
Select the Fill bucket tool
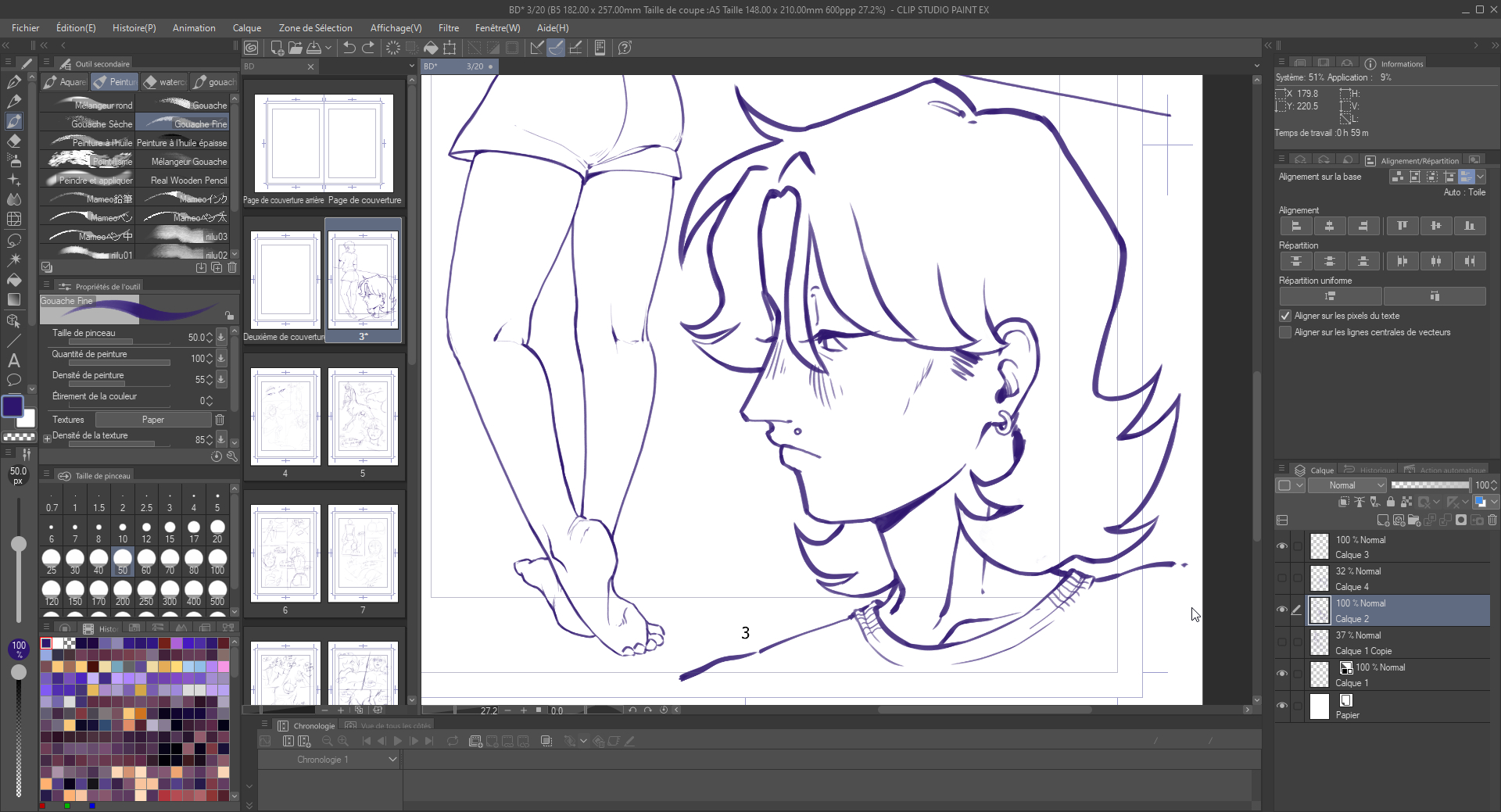(x=14, y=280)
